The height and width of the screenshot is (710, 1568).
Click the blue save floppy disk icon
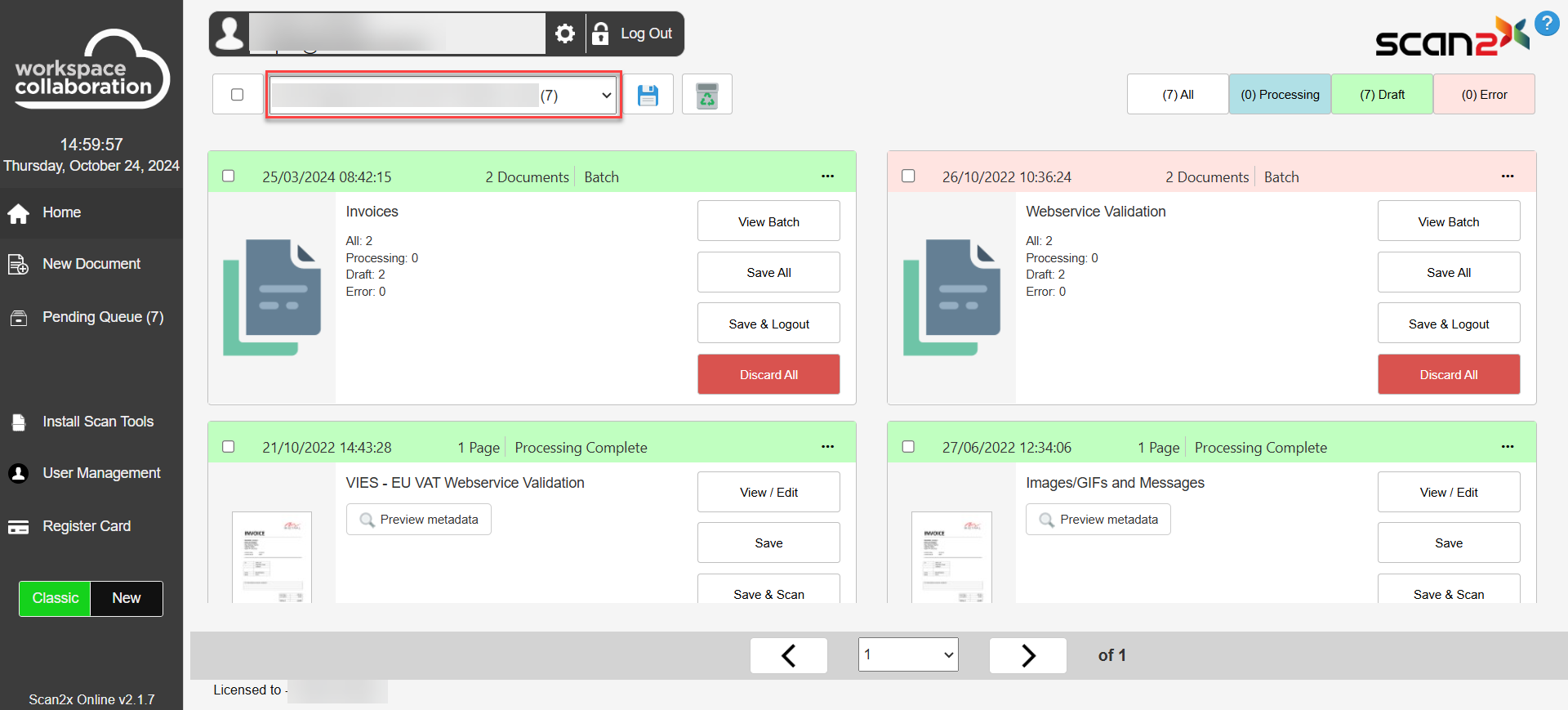(x=648, y=95)
